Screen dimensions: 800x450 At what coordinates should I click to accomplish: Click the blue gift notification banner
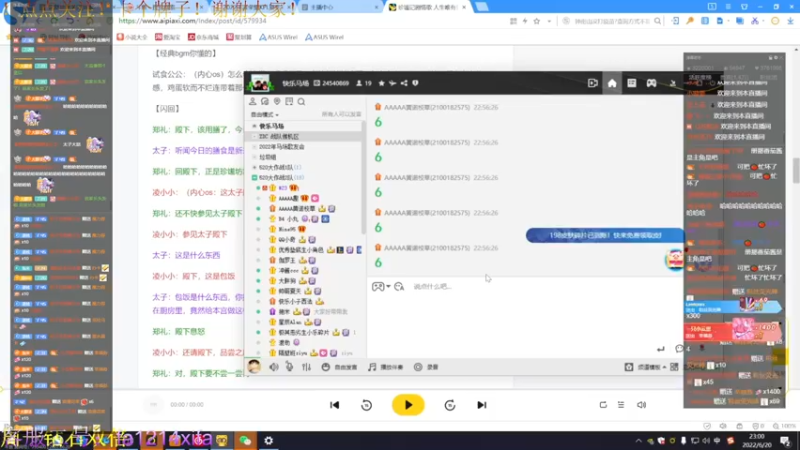[x=605, y=235]
